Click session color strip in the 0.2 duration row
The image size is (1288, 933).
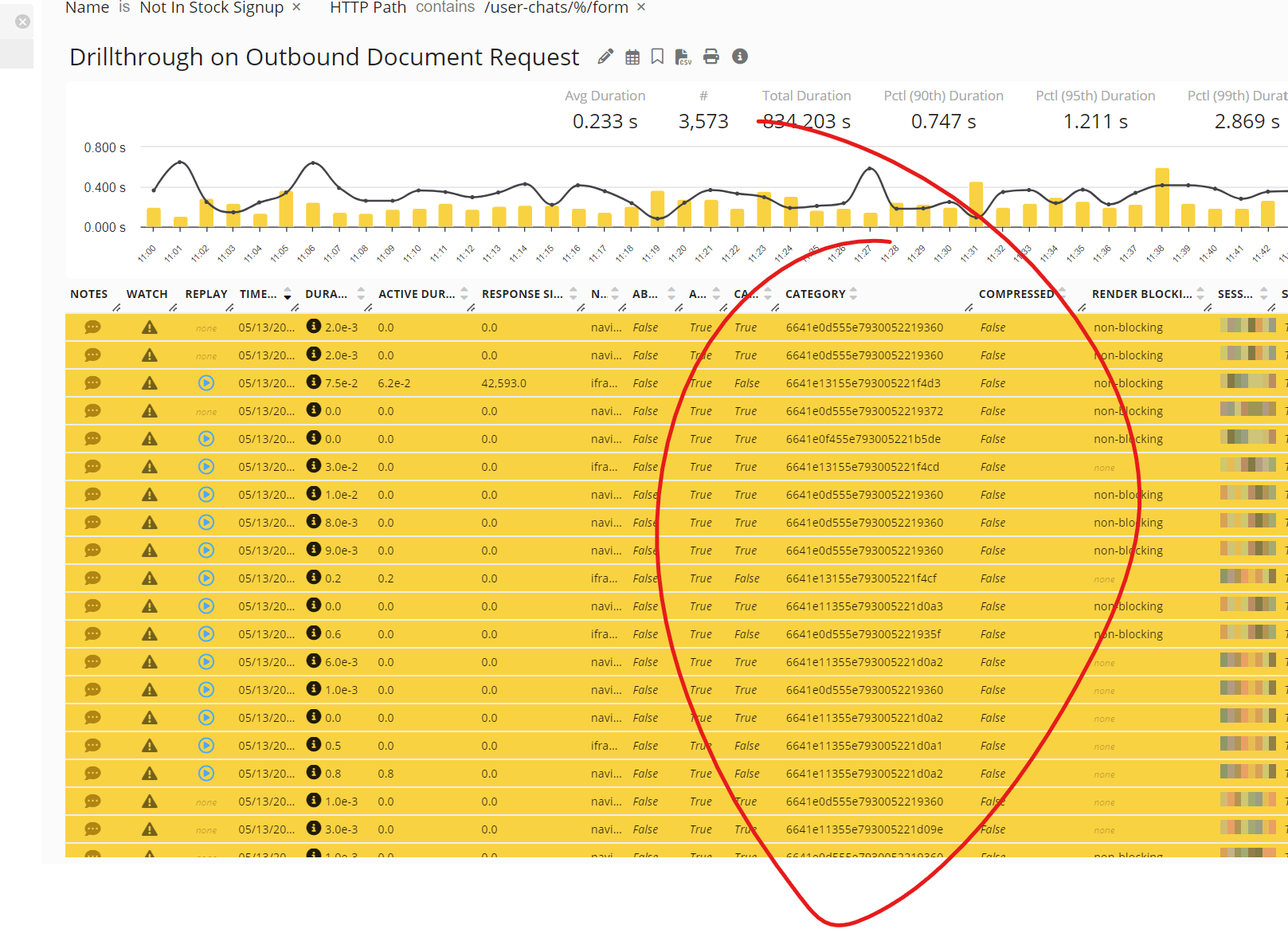(1248, 576)
